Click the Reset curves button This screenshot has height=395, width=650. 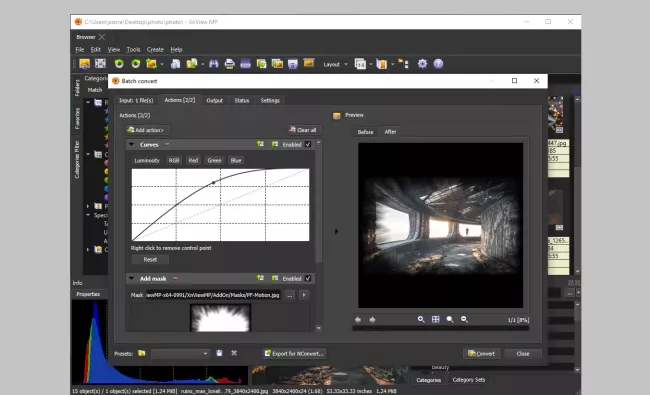point(150,259)
